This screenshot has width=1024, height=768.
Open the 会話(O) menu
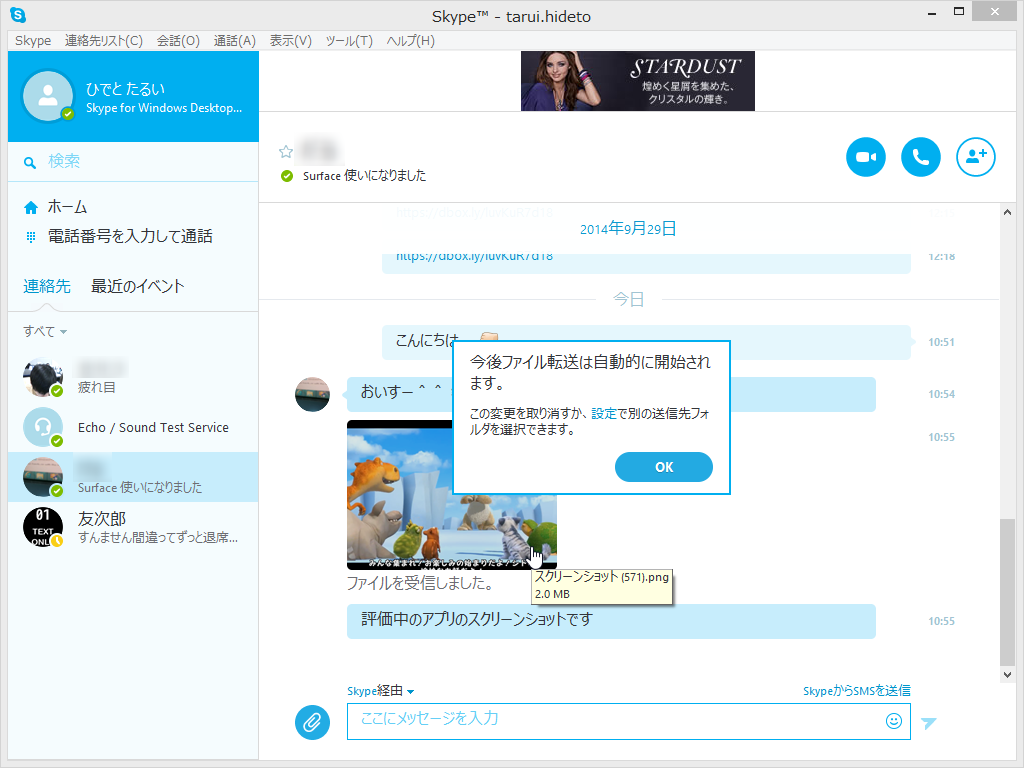pos(178,40)
